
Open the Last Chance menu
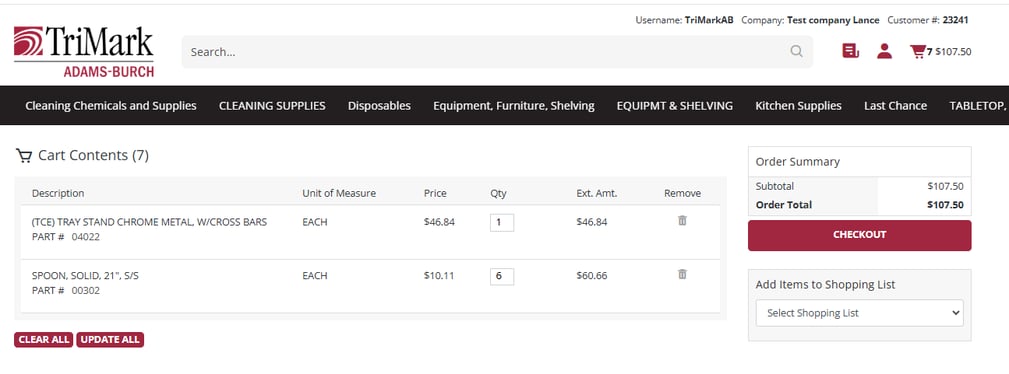[895, 106]
